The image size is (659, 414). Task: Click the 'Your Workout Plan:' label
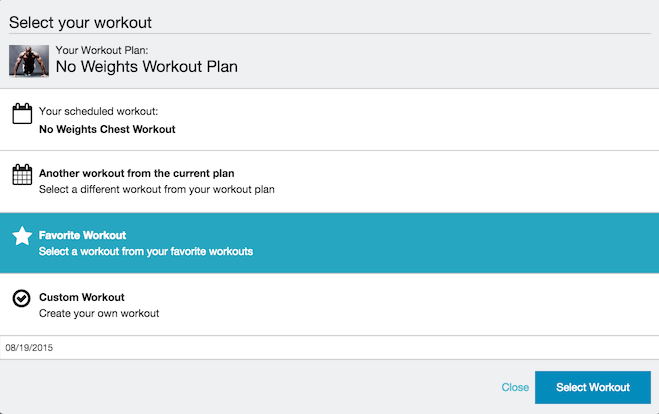click(101, 48)
